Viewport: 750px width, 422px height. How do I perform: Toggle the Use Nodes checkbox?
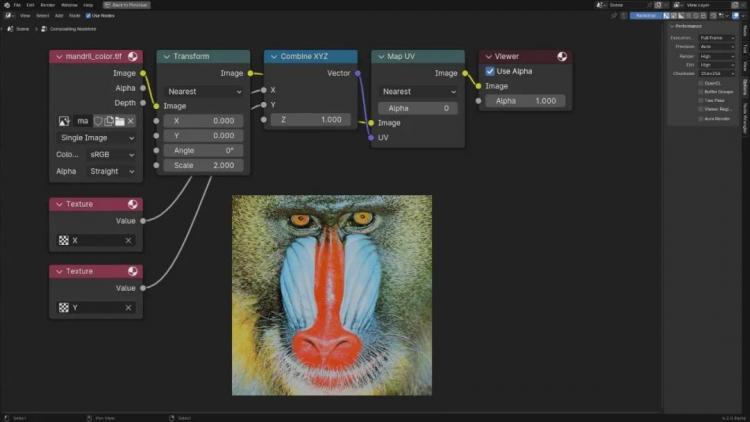pyautogui.click(x=88, y=15)
